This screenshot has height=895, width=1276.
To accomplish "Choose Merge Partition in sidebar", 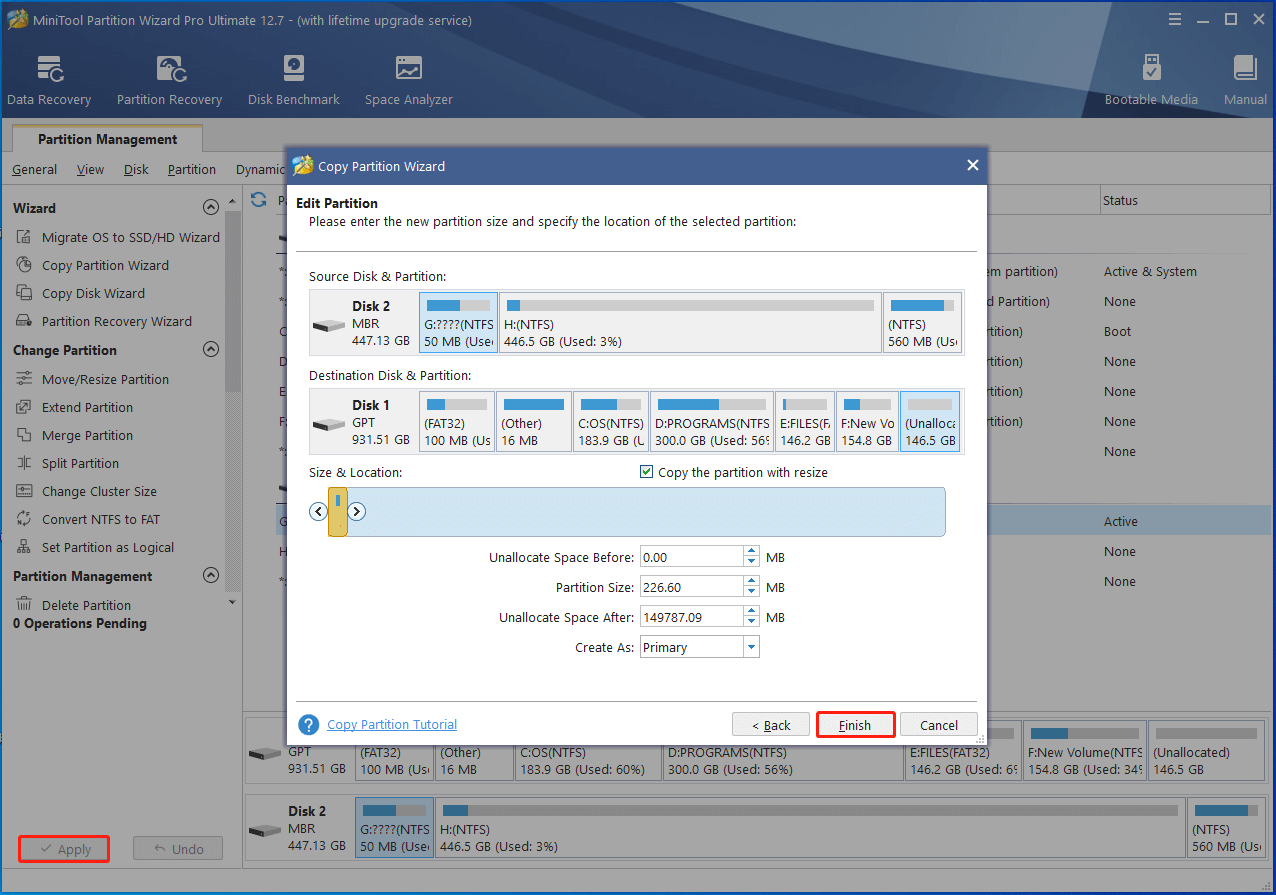I will point(75,435).
